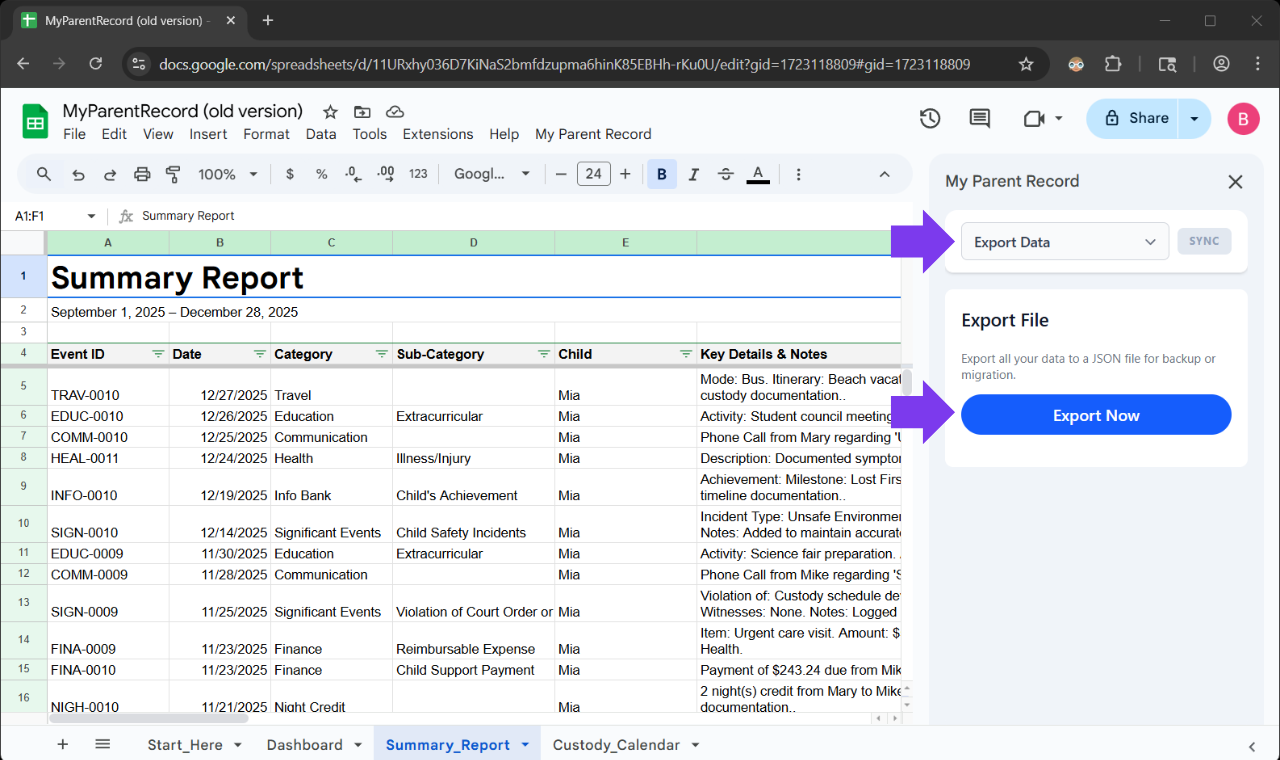The height and width of the screenshot is (760, 1280).
Task: Open the File menu
Action: 74,134
